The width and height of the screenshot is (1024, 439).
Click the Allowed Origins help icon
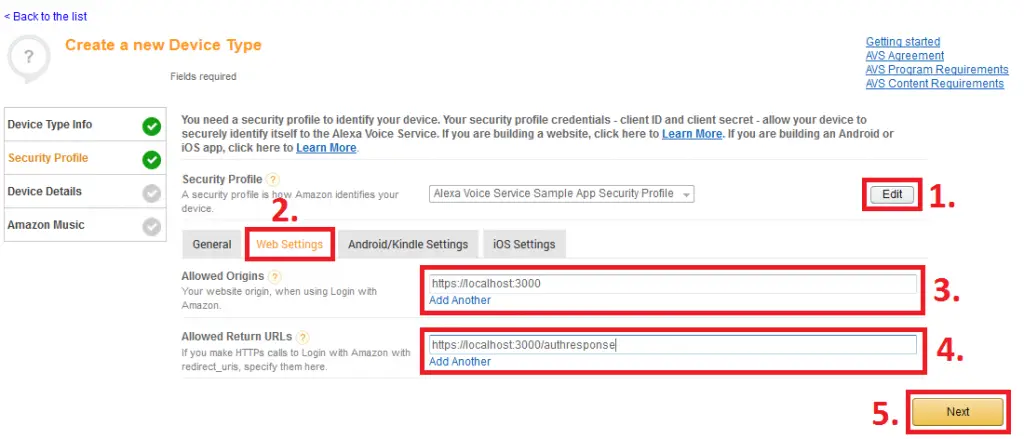click(276, 276)
